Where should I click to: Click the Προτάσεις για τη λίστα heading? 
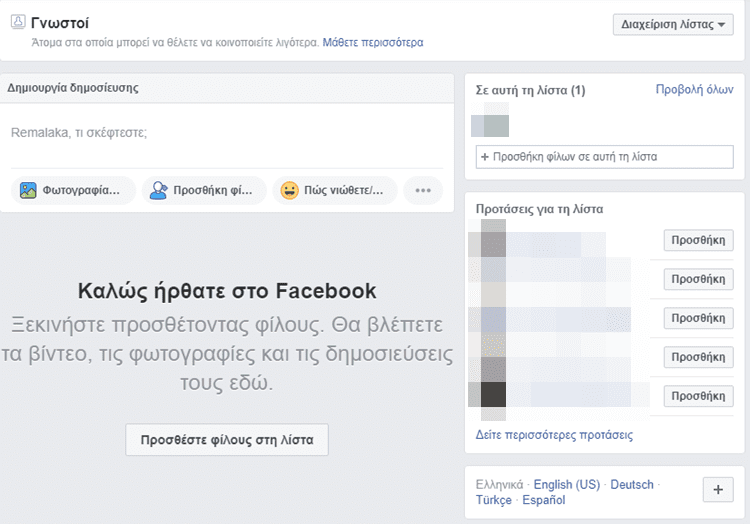click(540, 209)
